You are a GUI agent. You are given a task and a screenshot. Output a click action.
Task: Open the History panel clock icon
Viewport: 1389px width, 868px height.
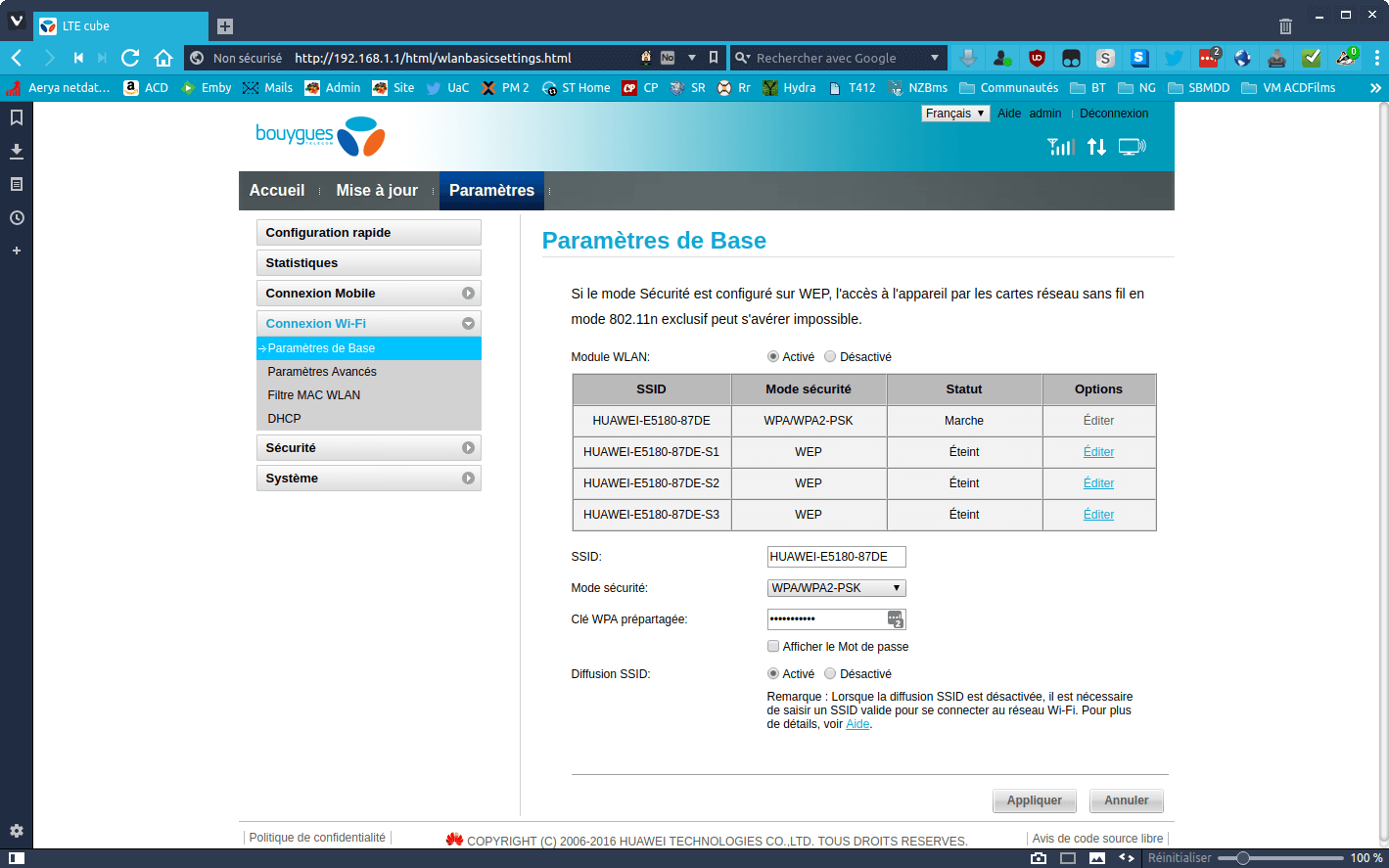pos(17,217)
